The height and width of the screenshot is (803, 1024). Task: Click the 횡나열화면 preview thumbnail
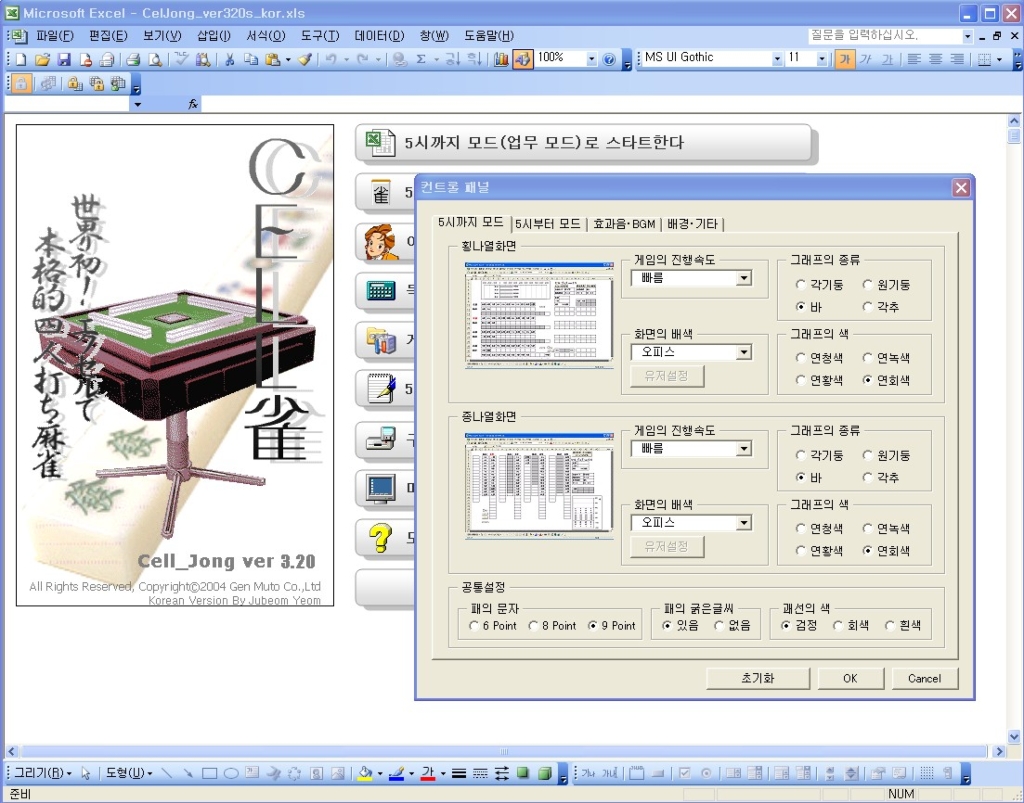539,315
